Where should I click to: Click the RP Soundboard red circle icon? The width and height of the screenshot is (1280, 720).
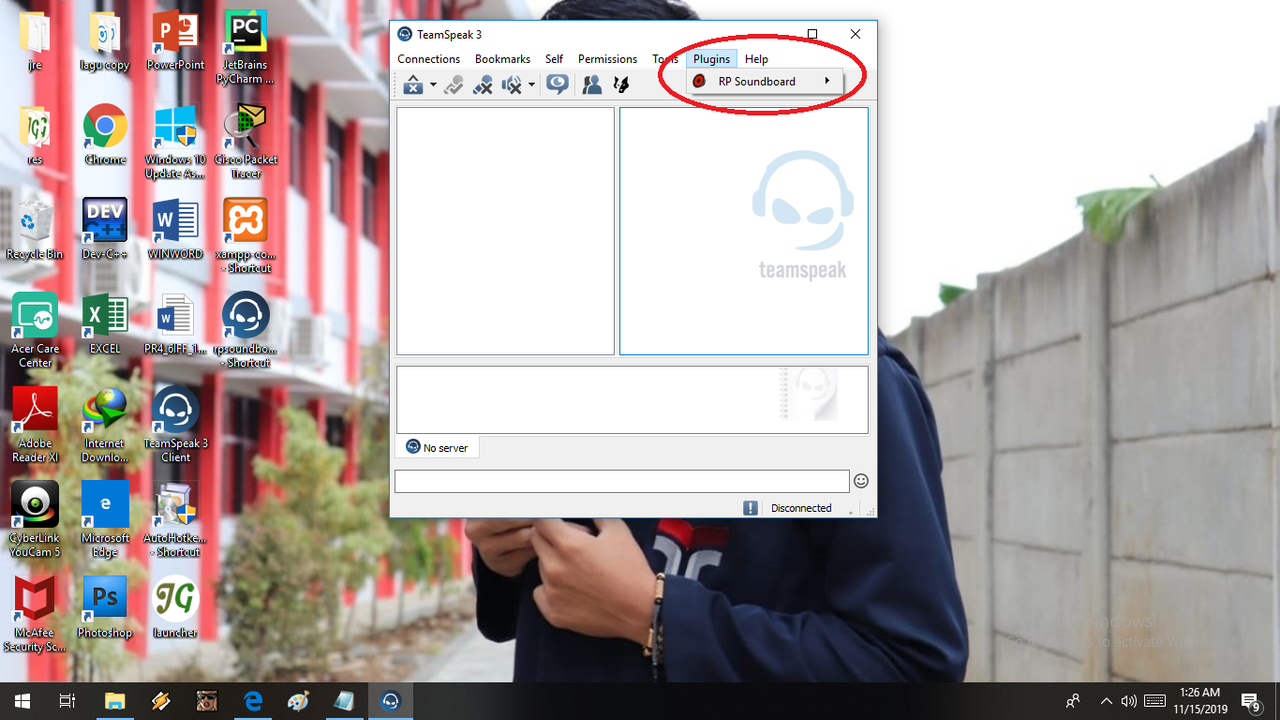click(699, 81)
